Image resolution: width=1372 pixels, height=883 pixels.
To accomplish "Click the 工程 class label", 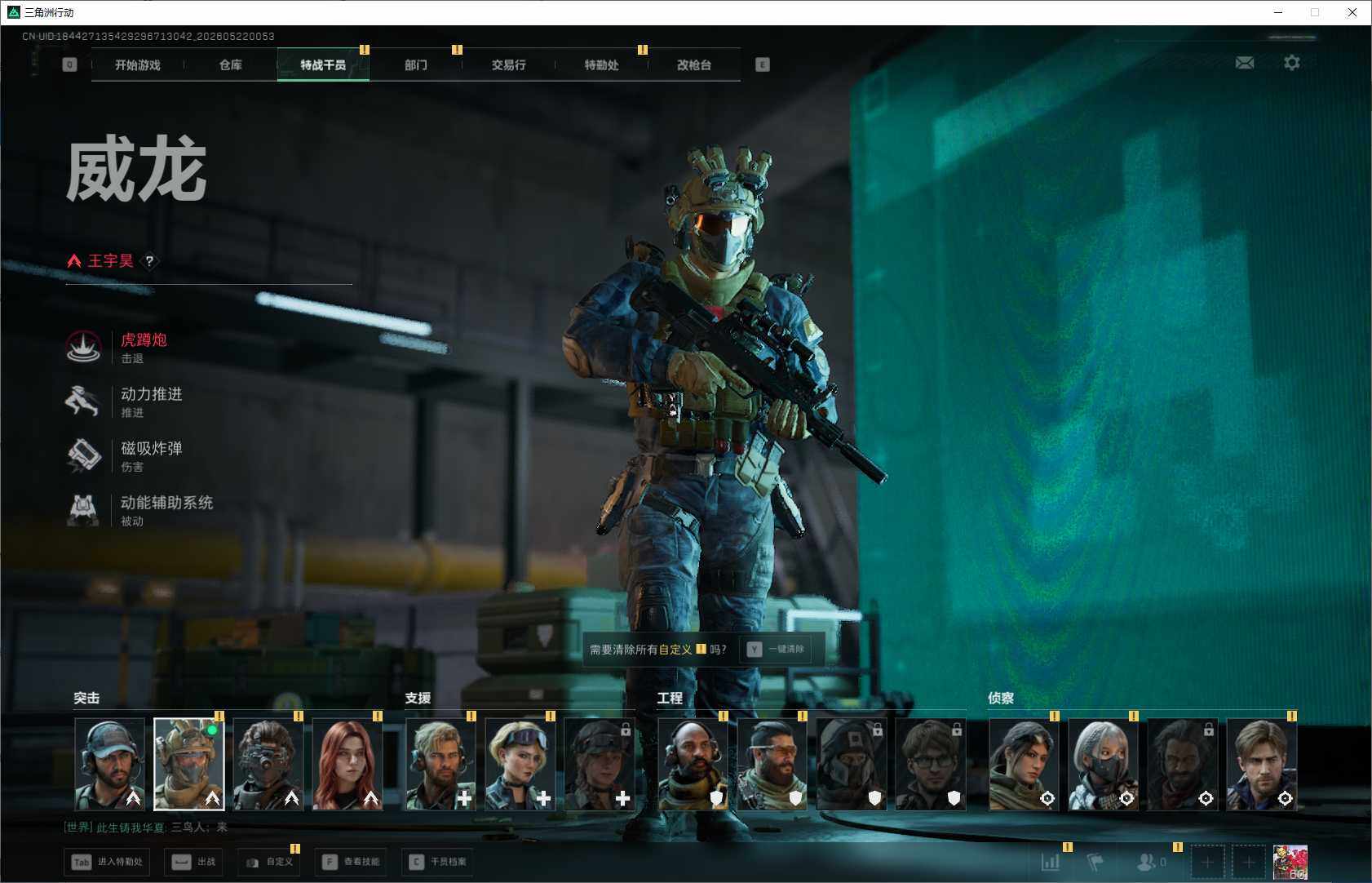I will click(670, 699).
